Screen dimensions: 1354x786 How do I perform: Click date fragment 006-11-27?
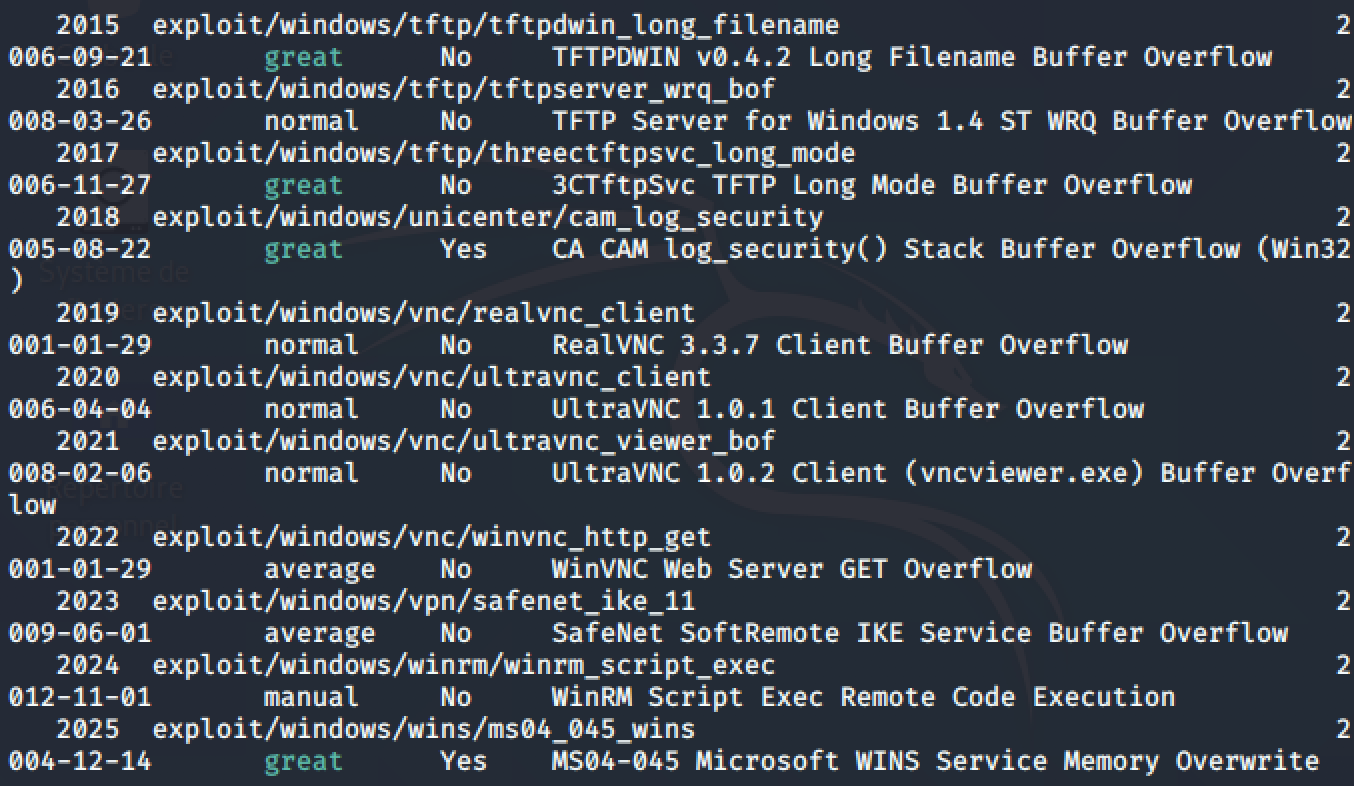tap(80, 185)
